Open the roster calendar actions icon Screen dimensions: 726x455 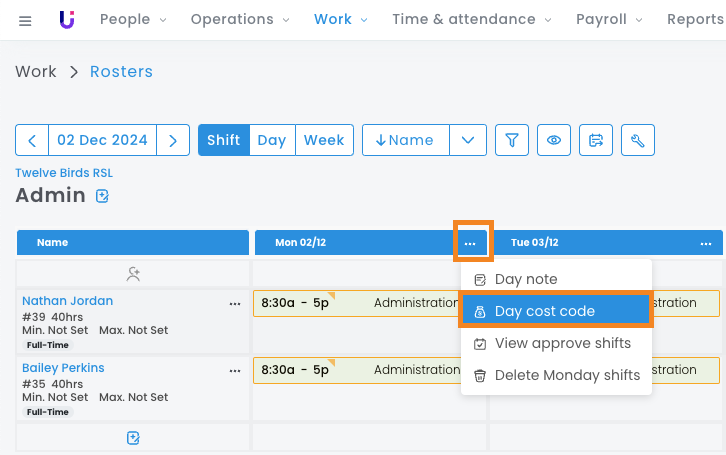point(596,141)
